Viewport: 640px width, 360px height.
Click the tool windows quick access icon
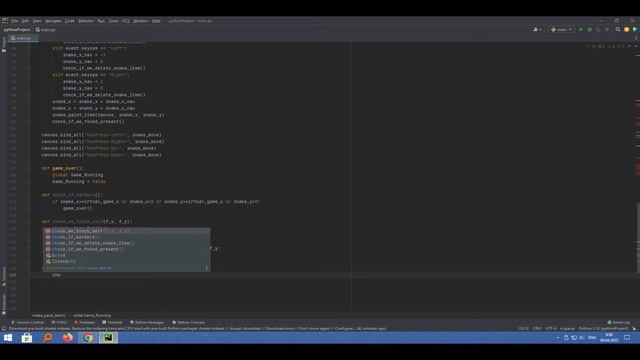[x=4, y=329]
